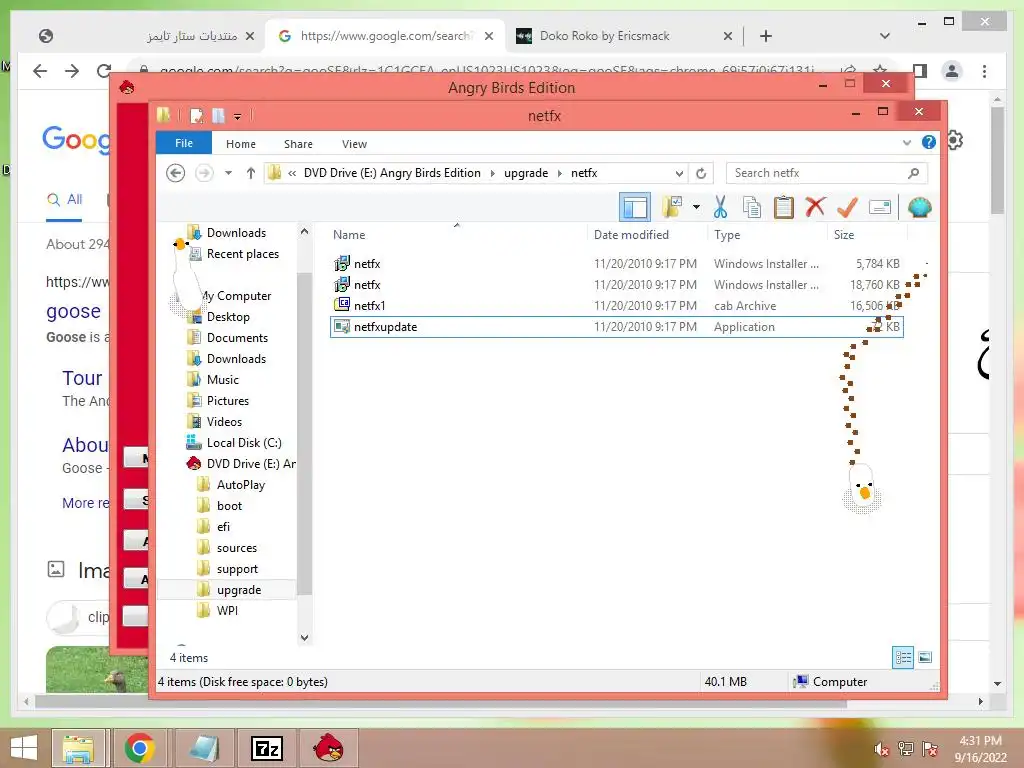Image resolution: width=1024 pixels, height=768 pixels.
Task: Sort by the Name column header
Action: [x=349, y=234]
